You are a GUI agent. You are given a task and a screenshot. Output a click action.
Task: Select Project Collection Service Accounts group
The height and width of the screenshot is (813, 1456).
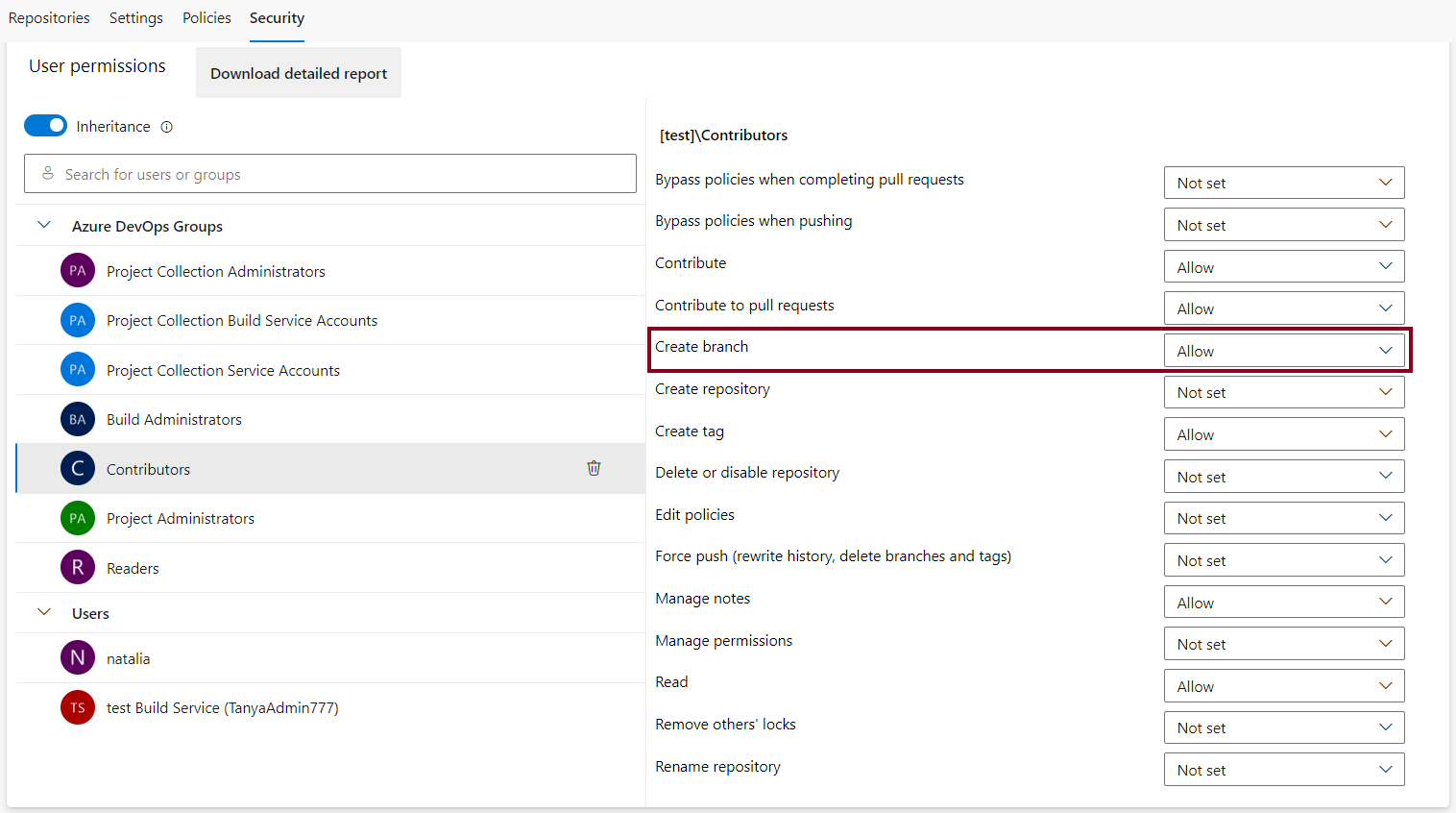pos(223,370)
